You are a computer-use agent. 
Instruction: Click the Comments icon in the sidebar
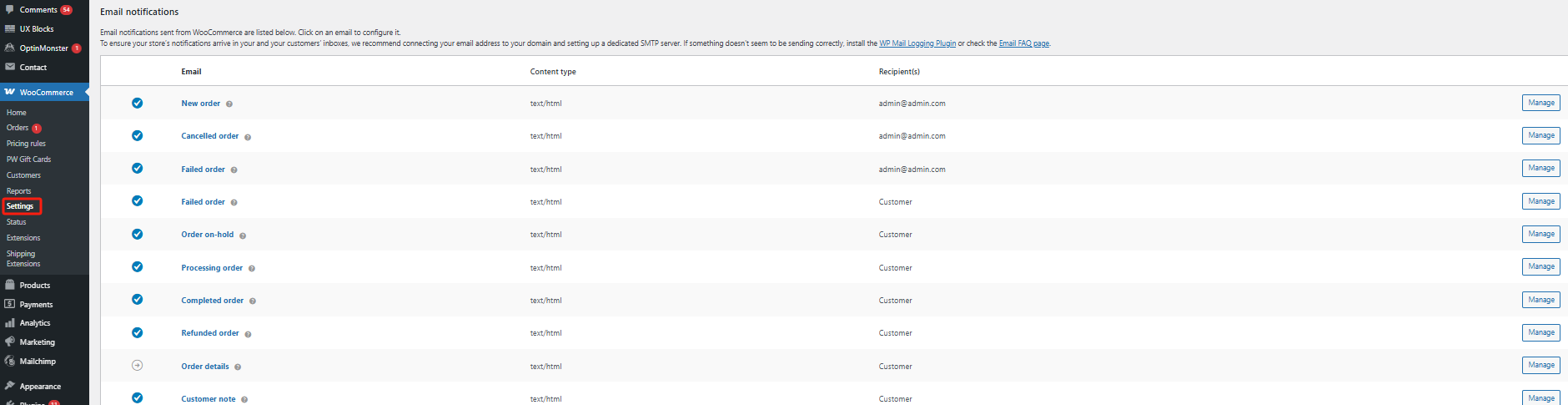(x=10, y=10)
